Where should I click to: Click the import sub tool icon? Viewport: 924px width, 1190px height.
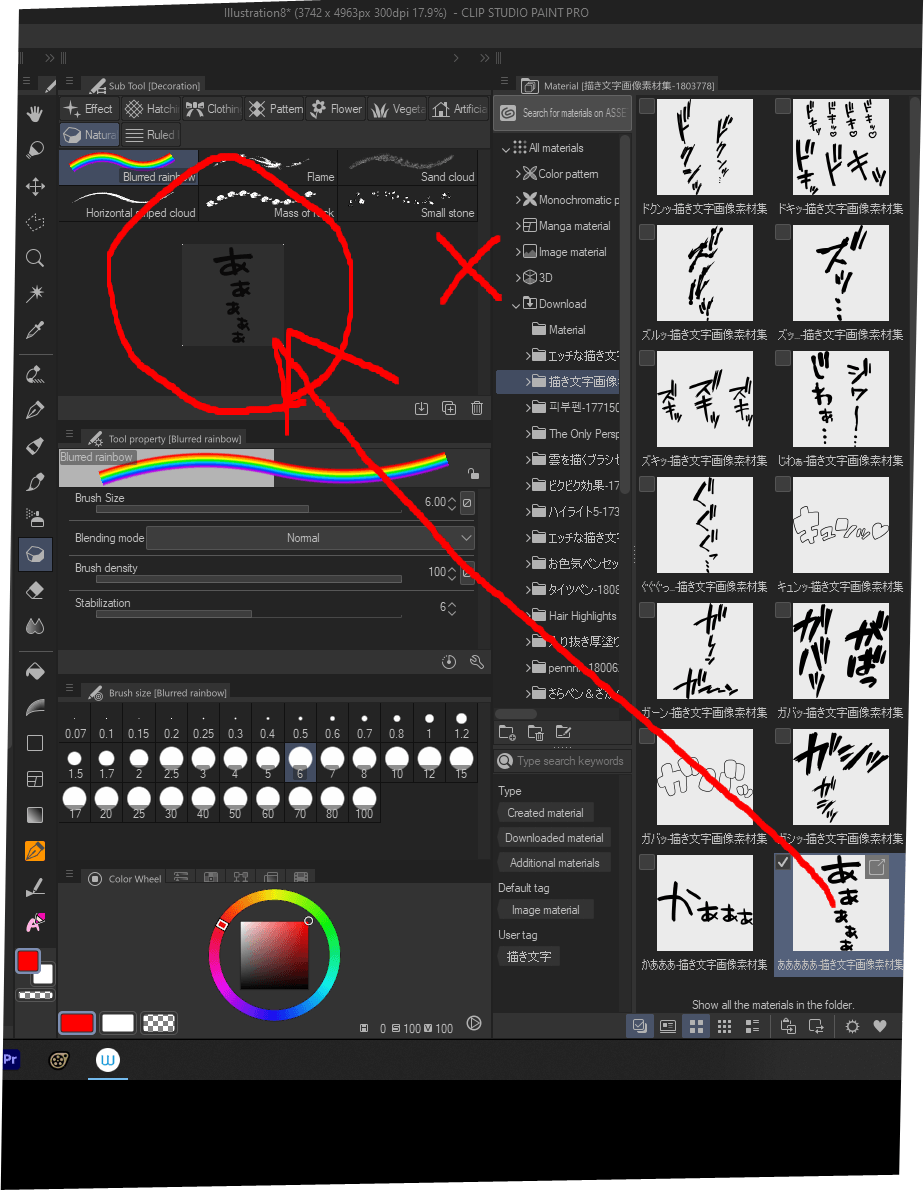coord(422,408)
